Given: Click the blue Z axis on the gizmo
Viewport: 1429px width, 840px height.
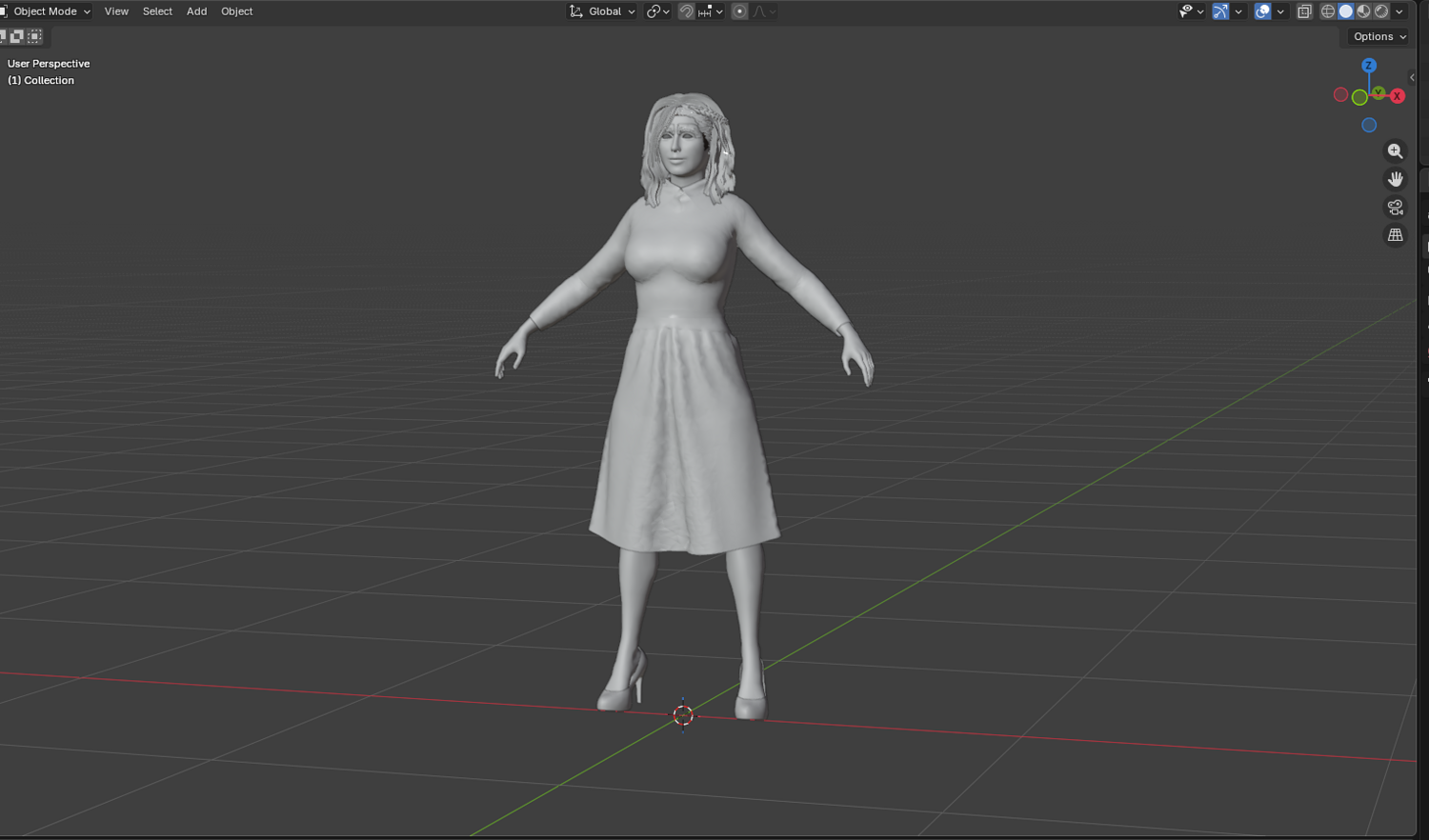Looking at the screenshot, I should 1369,66.
